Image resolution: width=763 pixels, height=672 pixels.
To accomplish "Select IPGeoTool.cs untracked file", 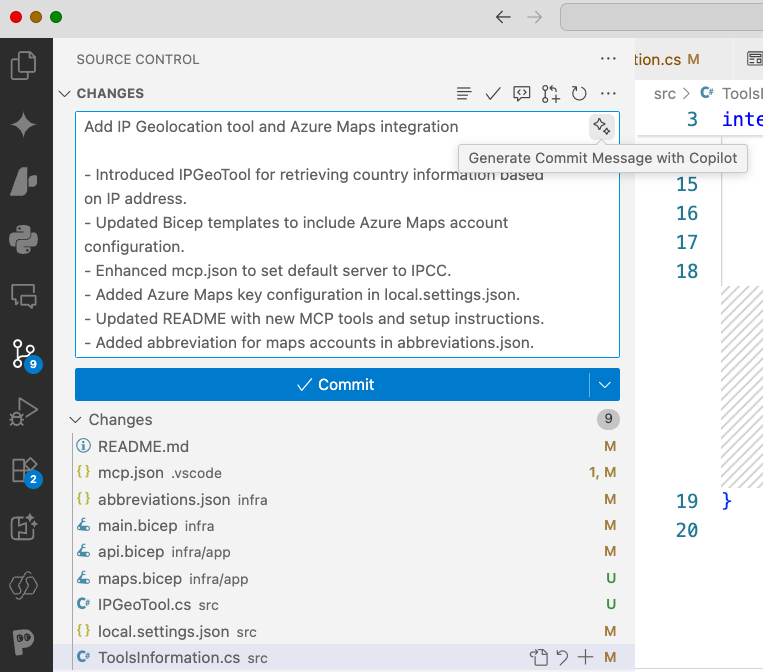I will pyautogui.click(x=345, y=605).
